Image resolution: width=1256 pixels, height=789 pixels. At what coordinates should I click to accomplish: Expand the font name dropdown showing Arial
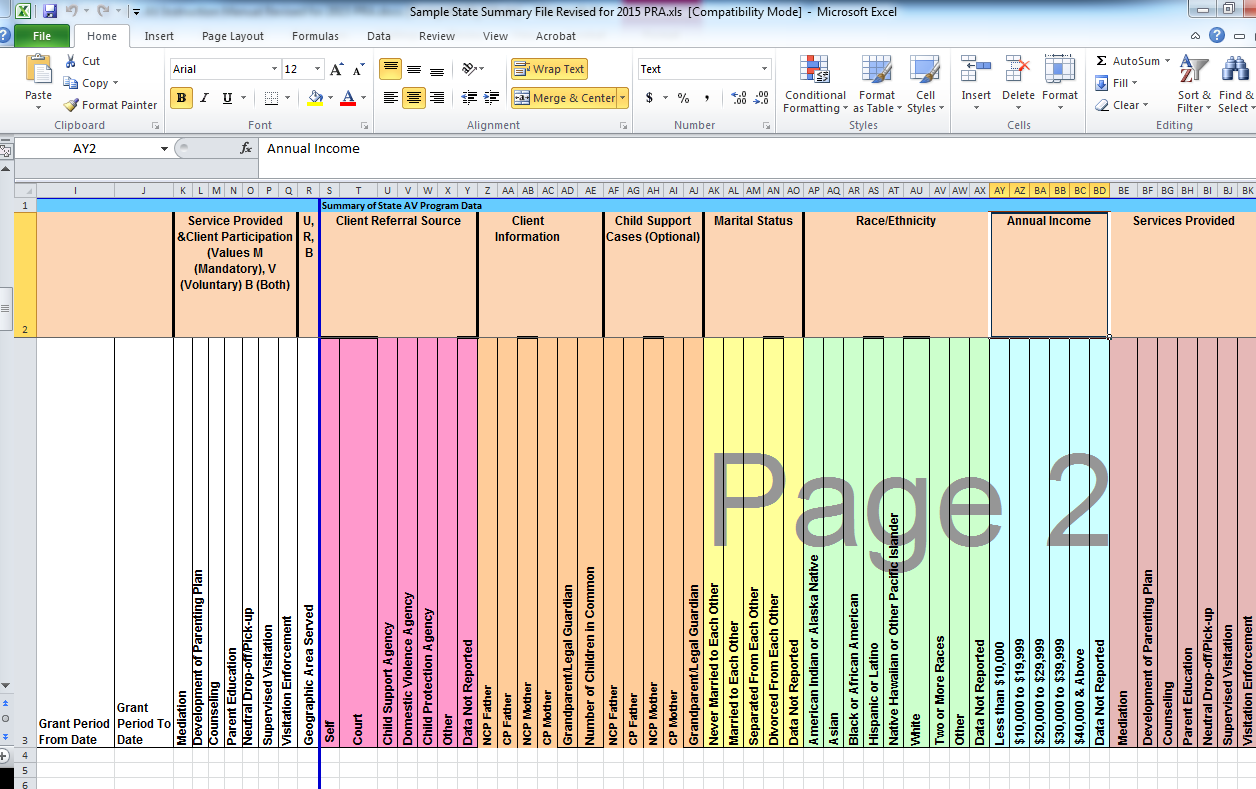coord(274,69)
